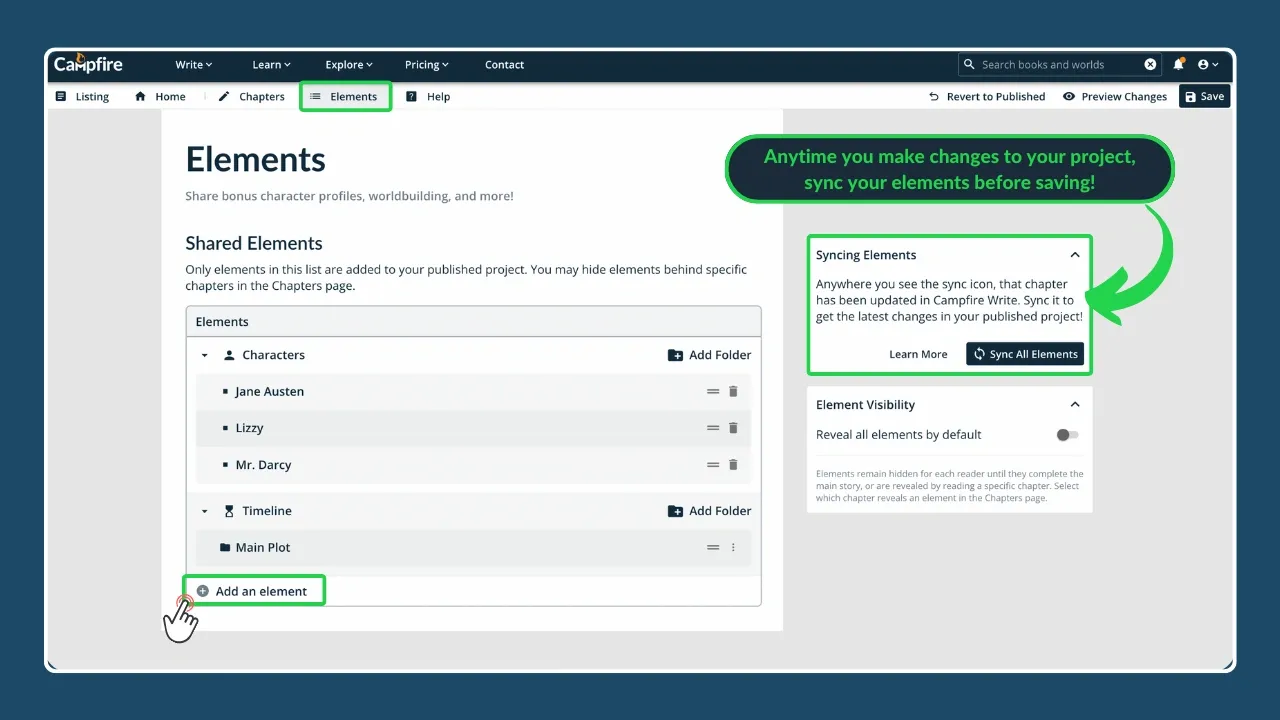The height and width of the screenshot is (720, 1280).
Task: Click the notification bell icon
Action: tap(1178, 64)
